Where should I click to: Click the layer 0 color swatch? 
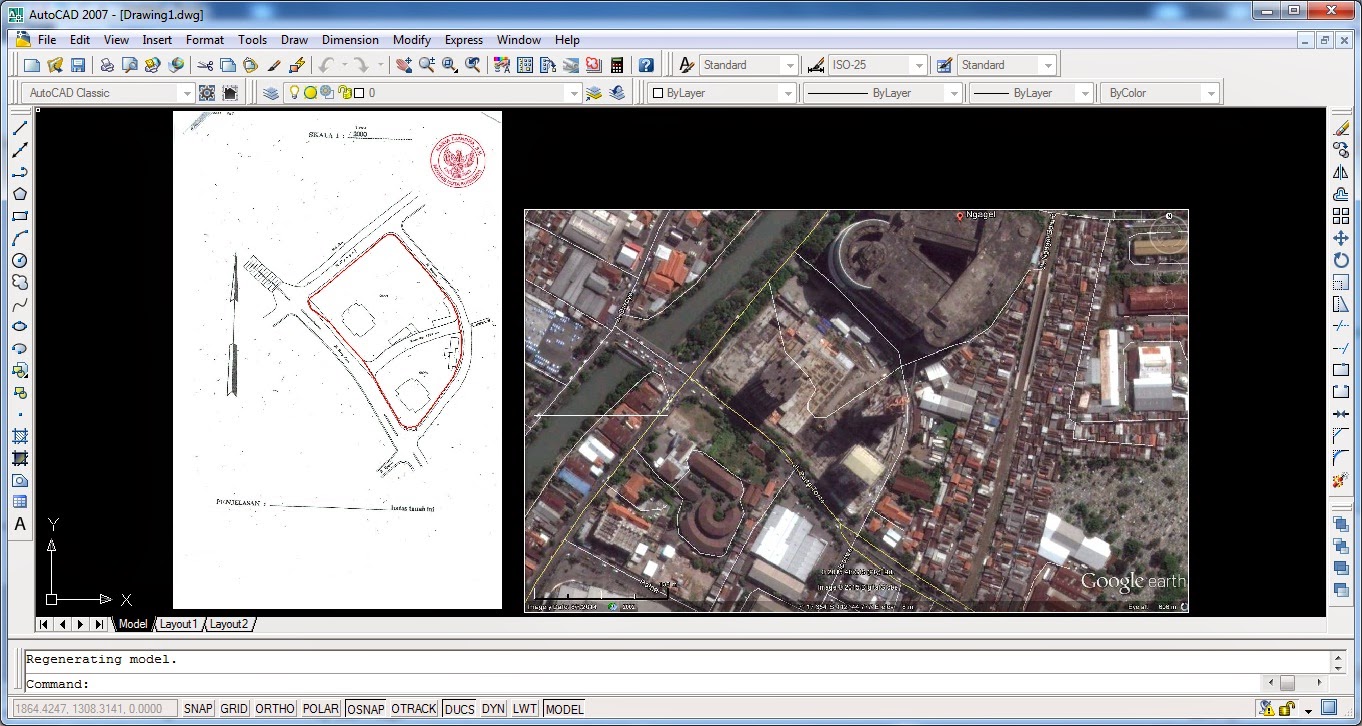tap(360, 93)
